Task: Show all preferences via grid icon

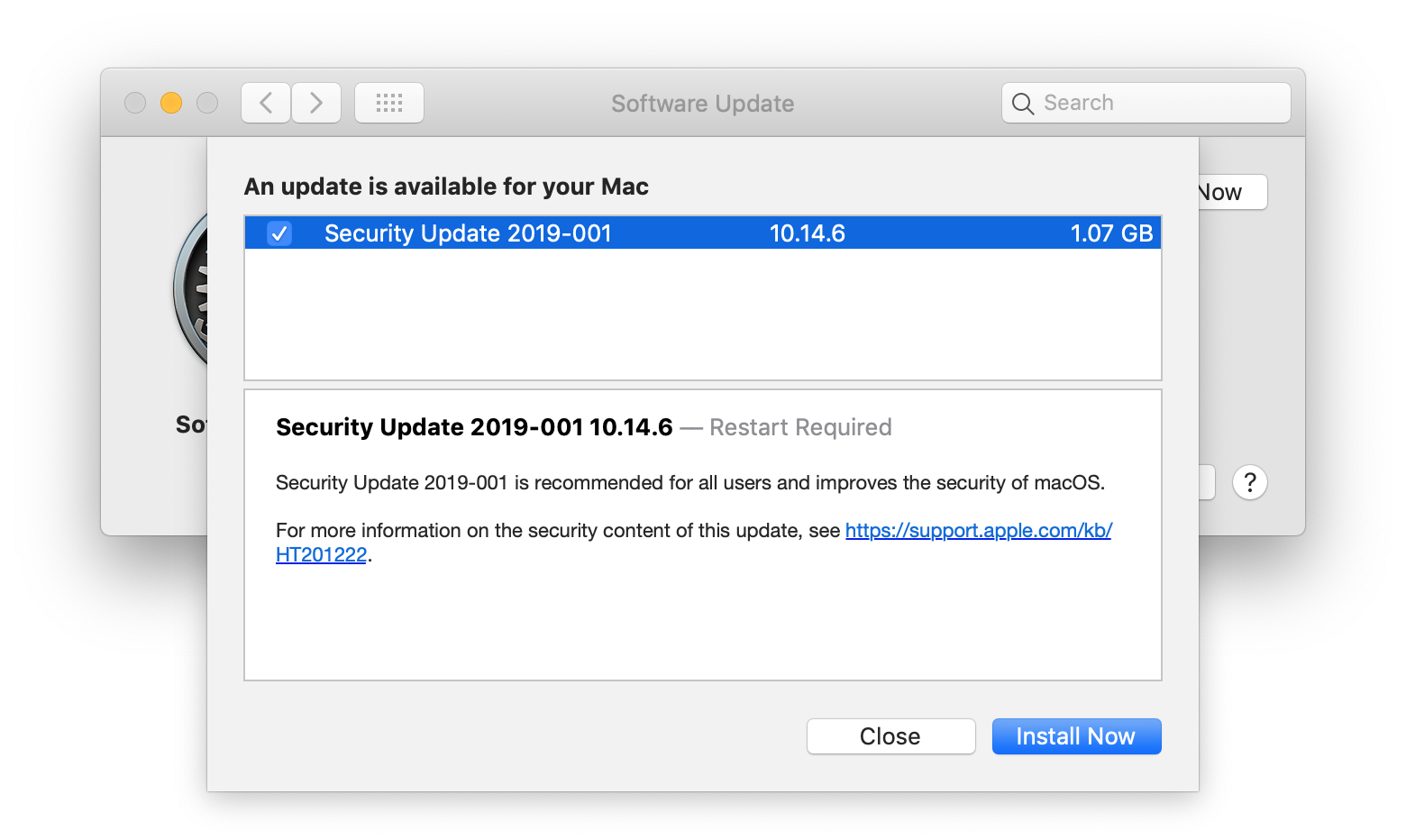Action: (x=389, y=103)
